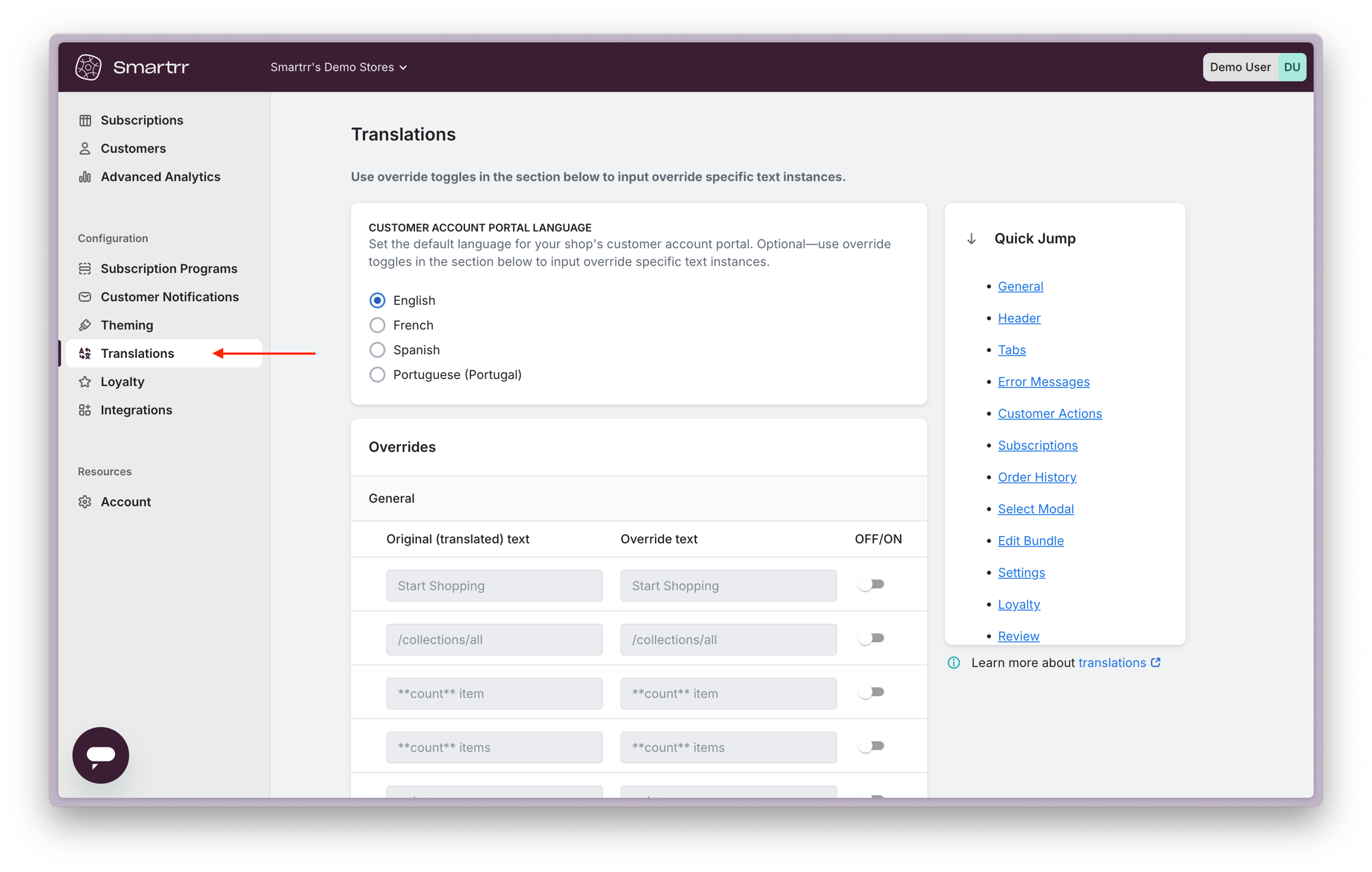Click the Demo User account button
The image size is (1372, 872).
1254,67
